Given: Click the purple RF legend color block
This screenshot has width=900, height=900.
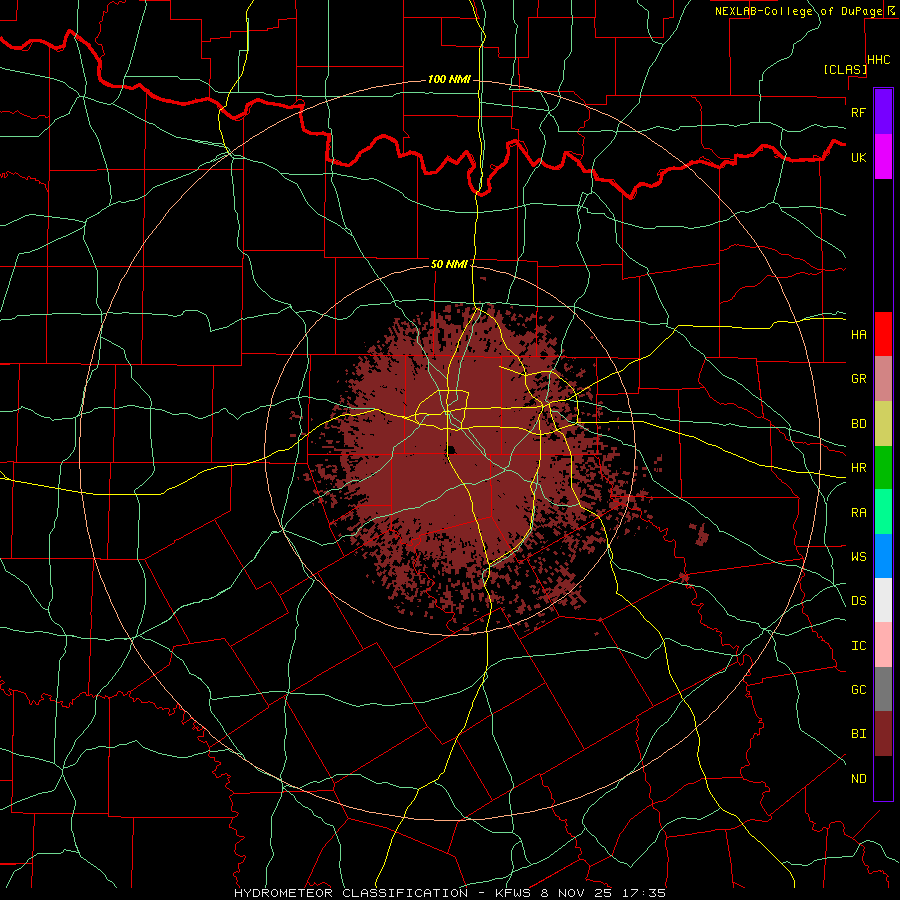Looking at the screenshot, I should [x=883, y=112].
